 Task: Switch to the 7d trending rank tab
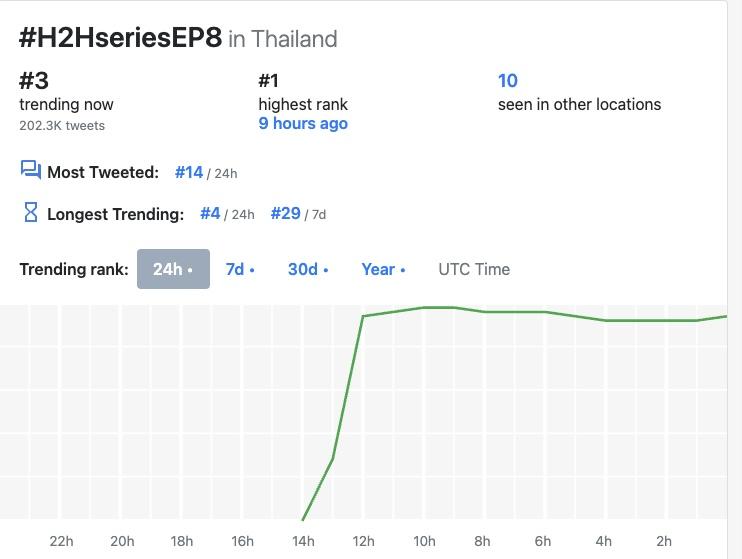[240, 269]
